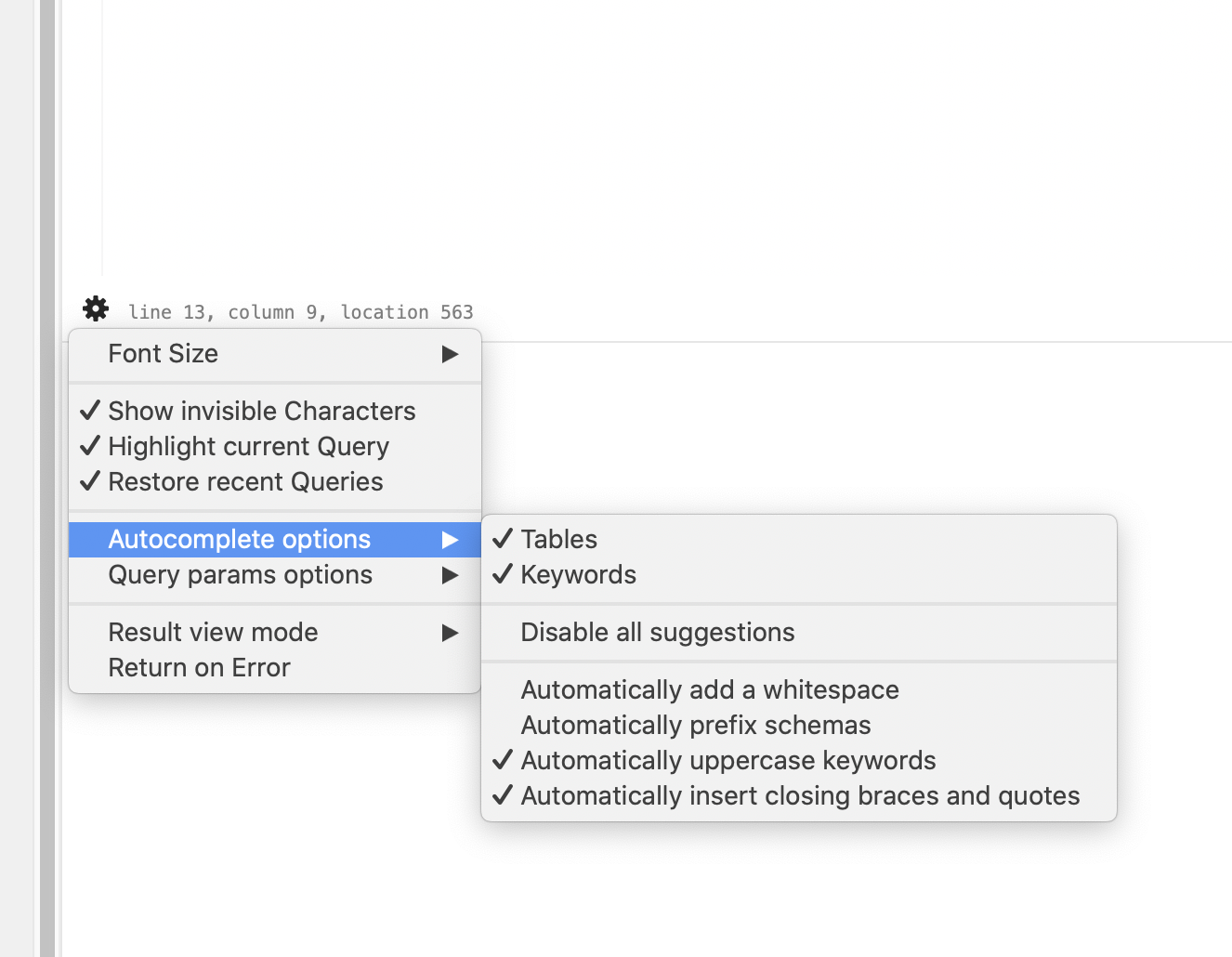Open the Result view mode submenu

(x=213, y=632)
